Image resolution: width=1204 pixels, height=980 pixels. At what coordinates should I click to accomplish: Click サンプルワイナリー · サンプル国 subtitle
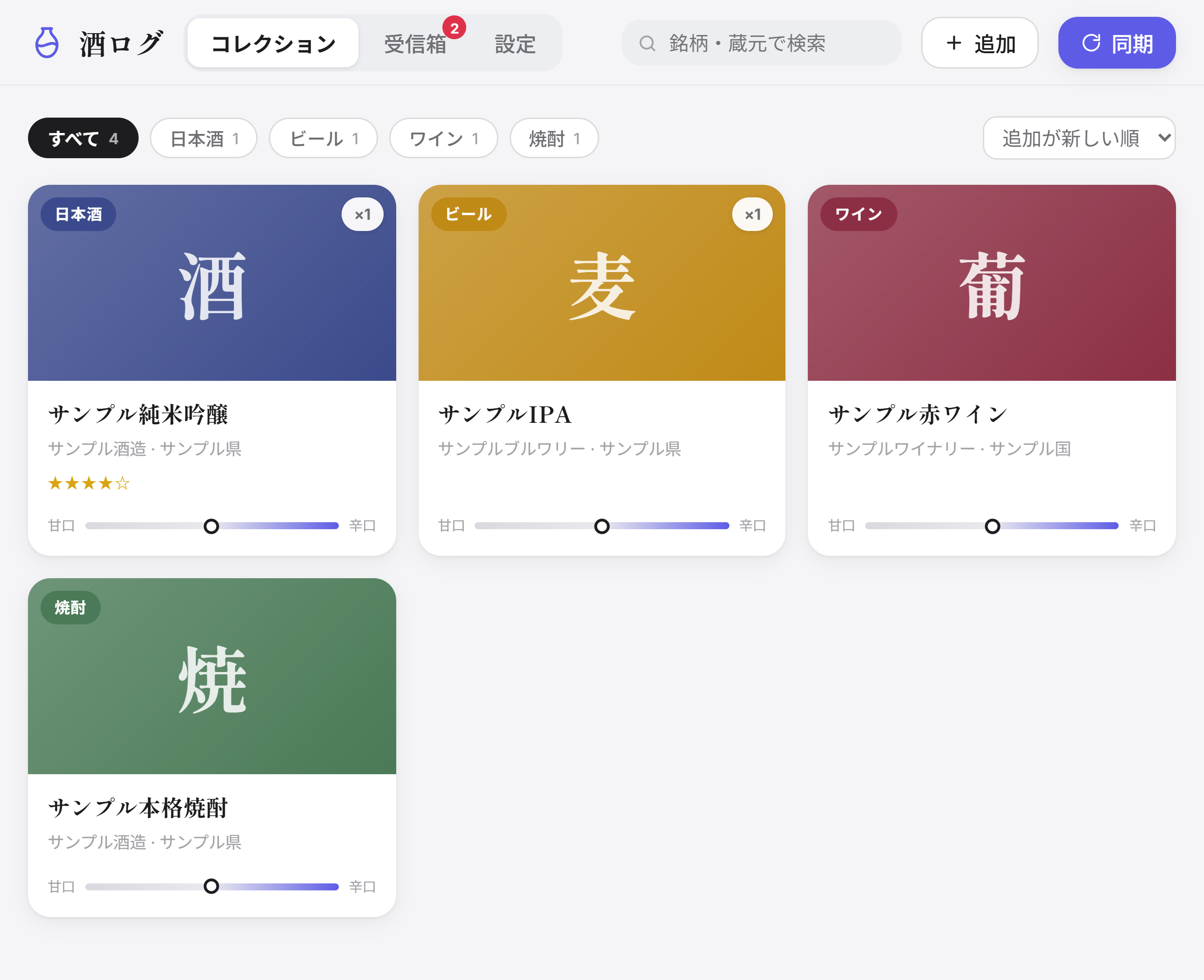pos(949,449)
